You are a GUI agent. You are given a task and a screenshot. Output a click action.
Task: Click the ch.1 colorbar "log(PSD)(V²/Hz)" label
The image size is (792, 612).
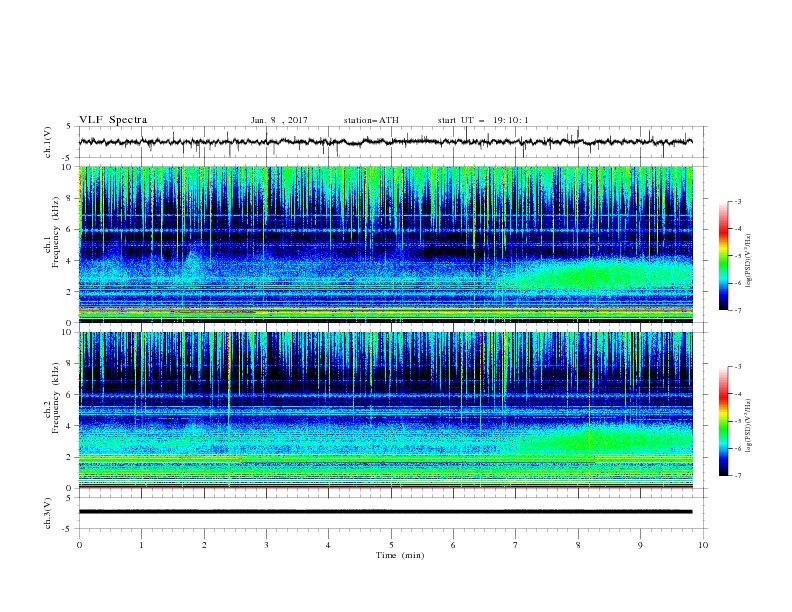point(749,261)
